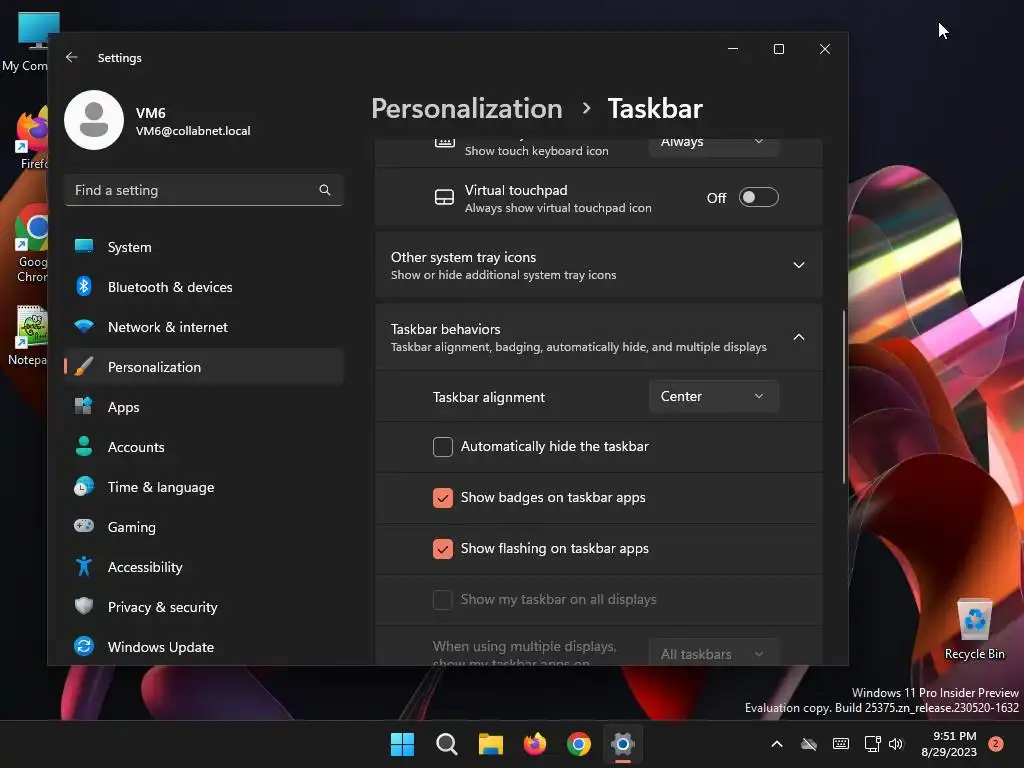Open the clock showing 9:51 PM

coord(949,744)
